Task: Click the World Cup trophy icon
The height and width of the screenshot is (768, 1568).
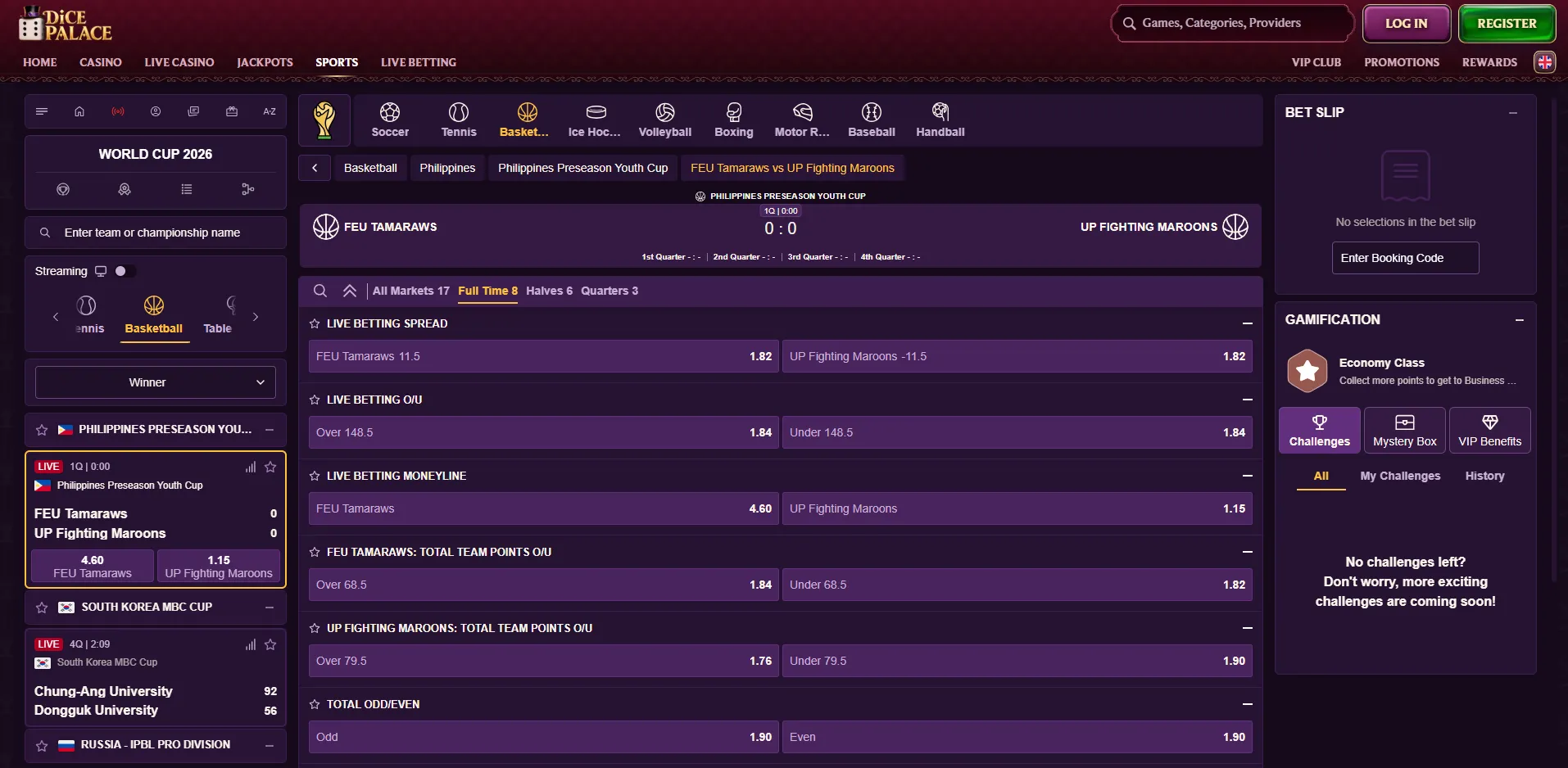Action: click(x=324, y=120)
